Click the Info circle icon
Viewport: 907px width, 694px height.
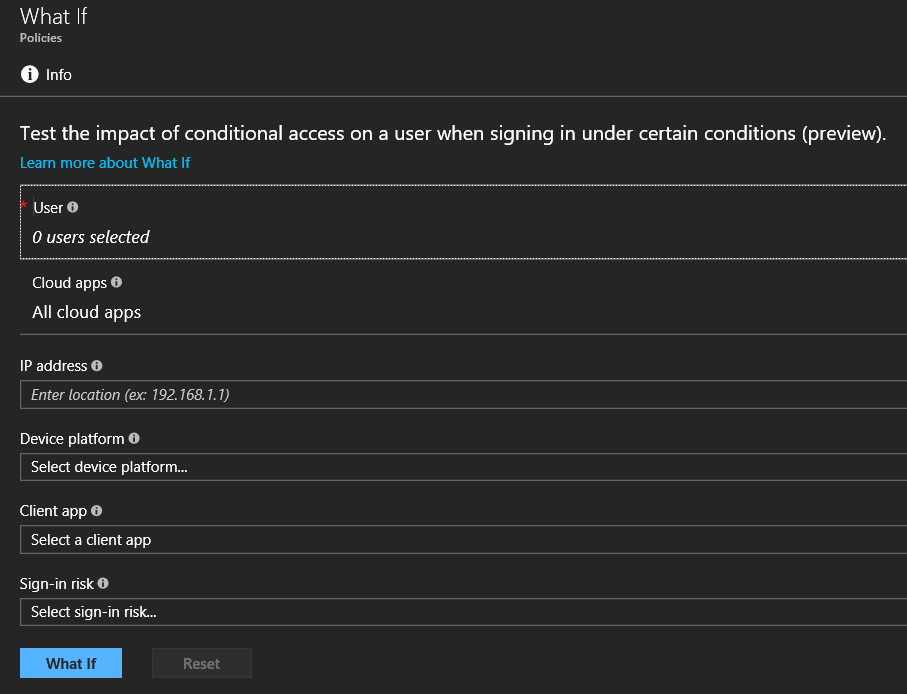click(x=30, y=74)
